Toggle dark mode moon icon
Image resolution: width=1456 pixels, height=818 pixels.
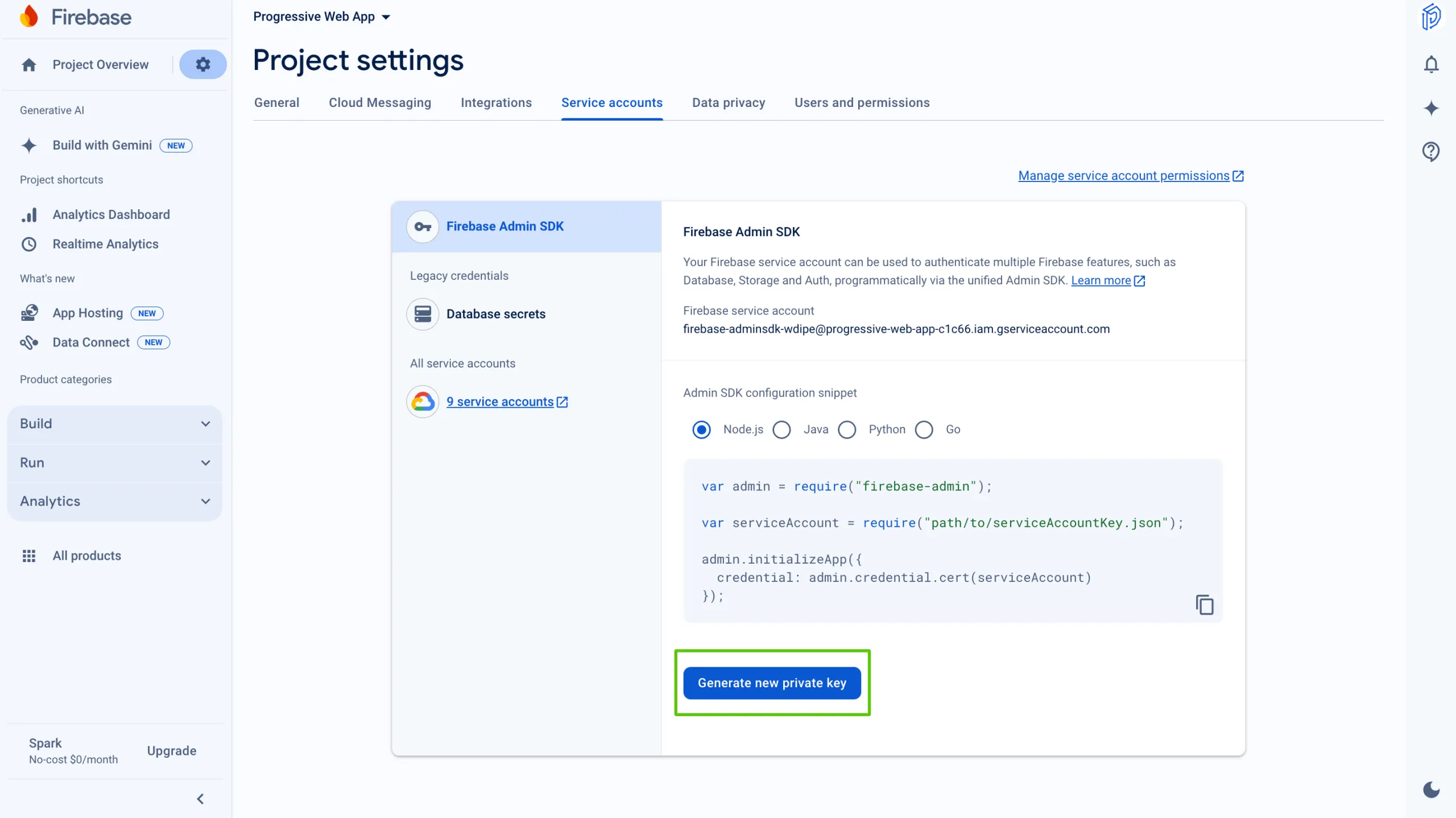pyautogui.click(x=1431, y=790)
